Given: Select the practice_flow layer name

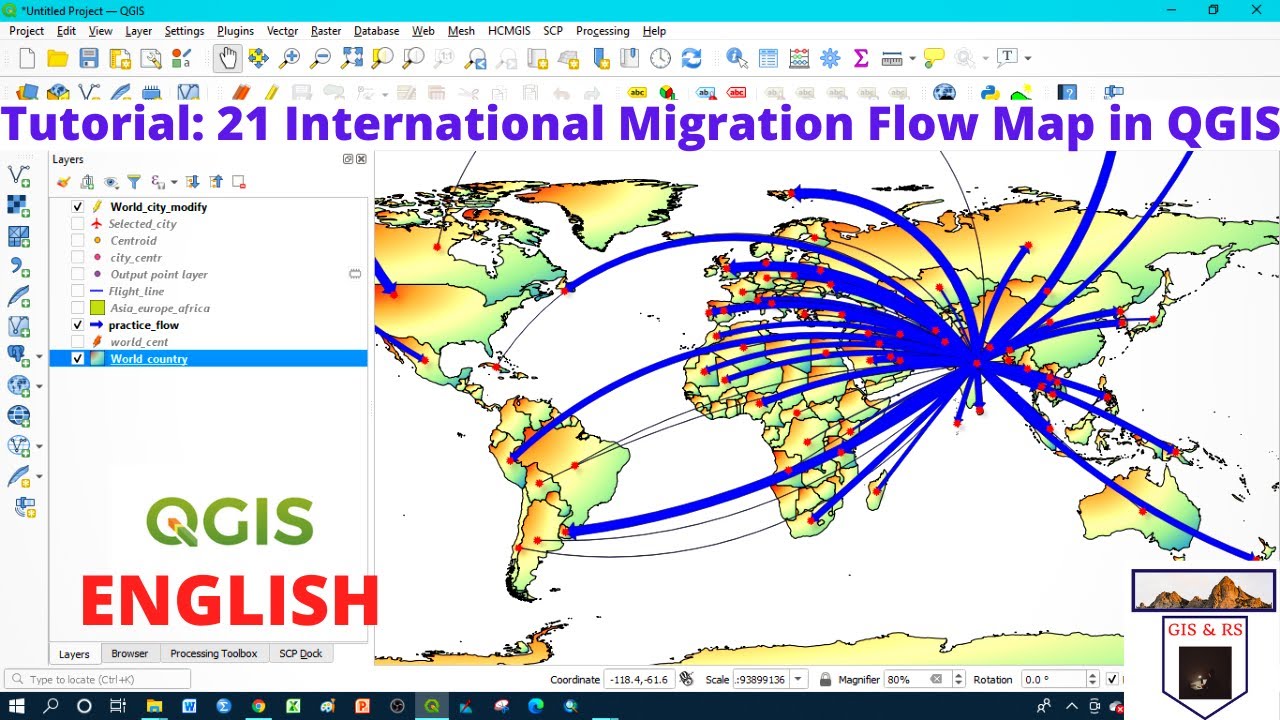Looking at the screenshot, I should click(144, 325).
